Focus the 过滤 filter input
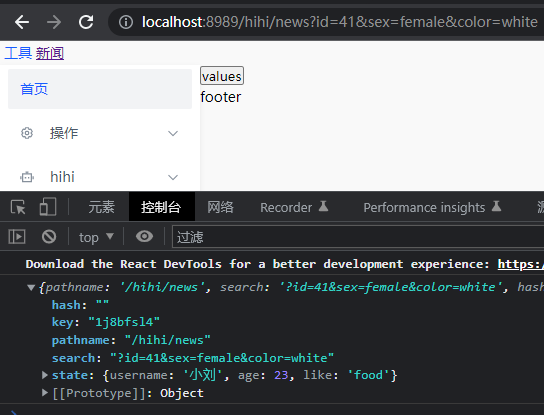This screenshot has width=544, height=415. coord(358,237)
